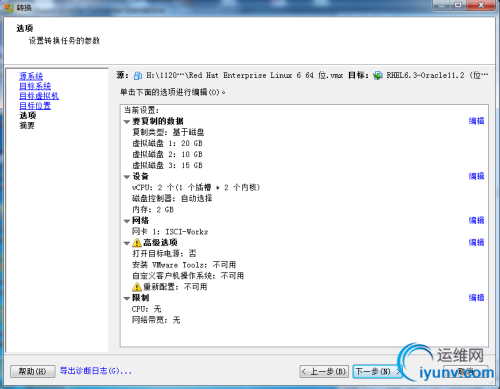
Task: Minimize the 转换 window
Action: click(x=442, y=5)
